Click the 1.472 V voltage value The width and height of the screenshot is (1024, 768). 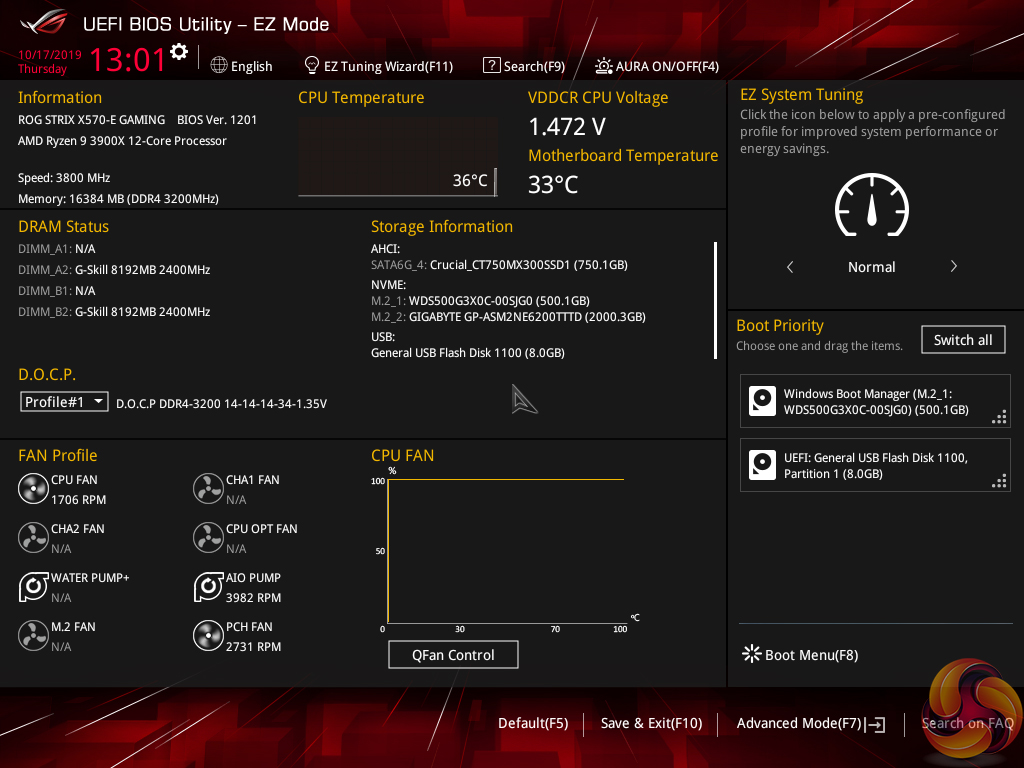pos(567,127)
